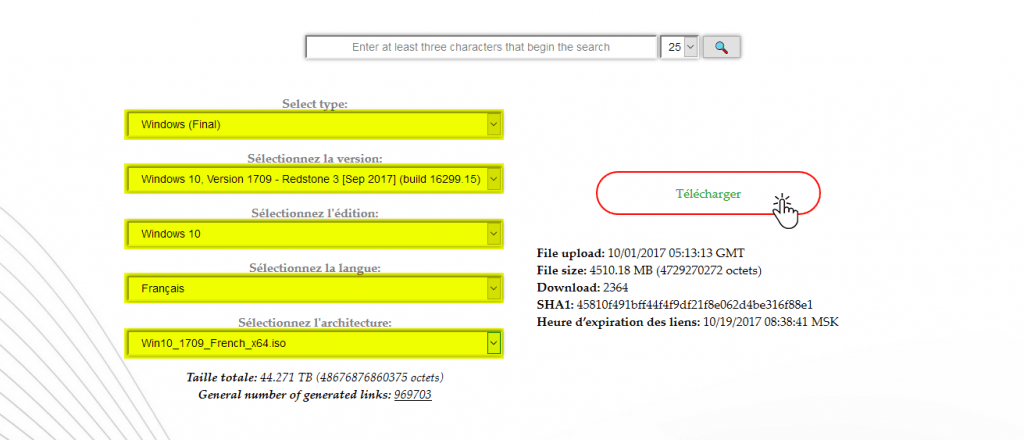Image resolution: width=1024 pixels, height=440 pixels.
Task: Click the Sélectionnez l'architecture label
Action: [x=315, y=322]
